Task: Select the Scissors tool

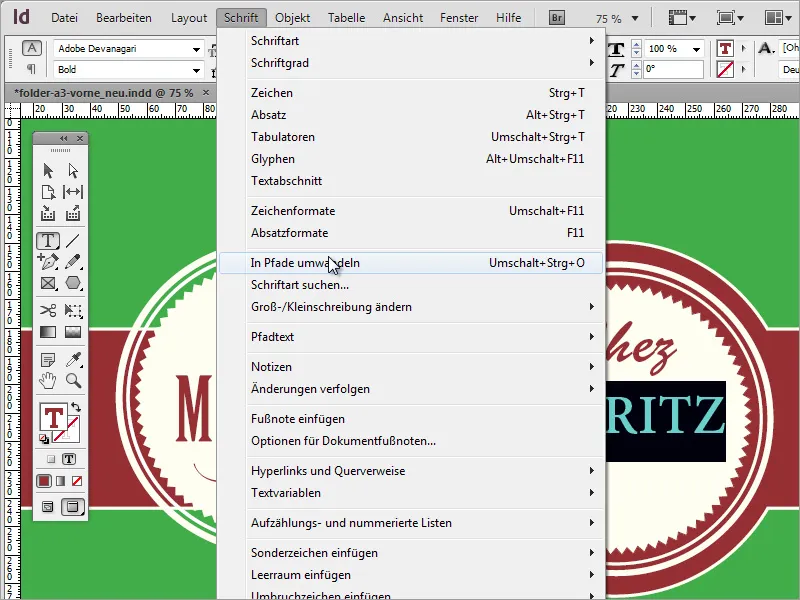Action: pos(48,310)
